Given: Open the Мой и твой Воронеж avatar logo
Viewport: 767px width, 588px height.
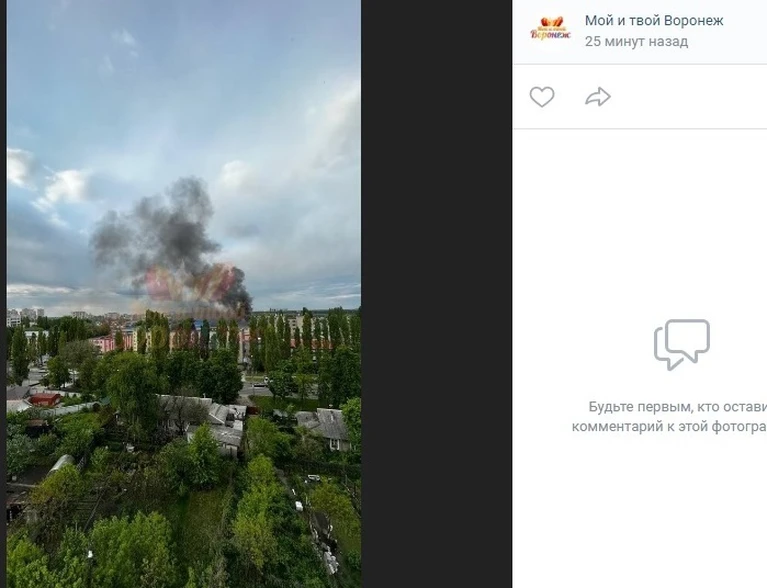Looking at the screenshot, I should coord(550,28).
